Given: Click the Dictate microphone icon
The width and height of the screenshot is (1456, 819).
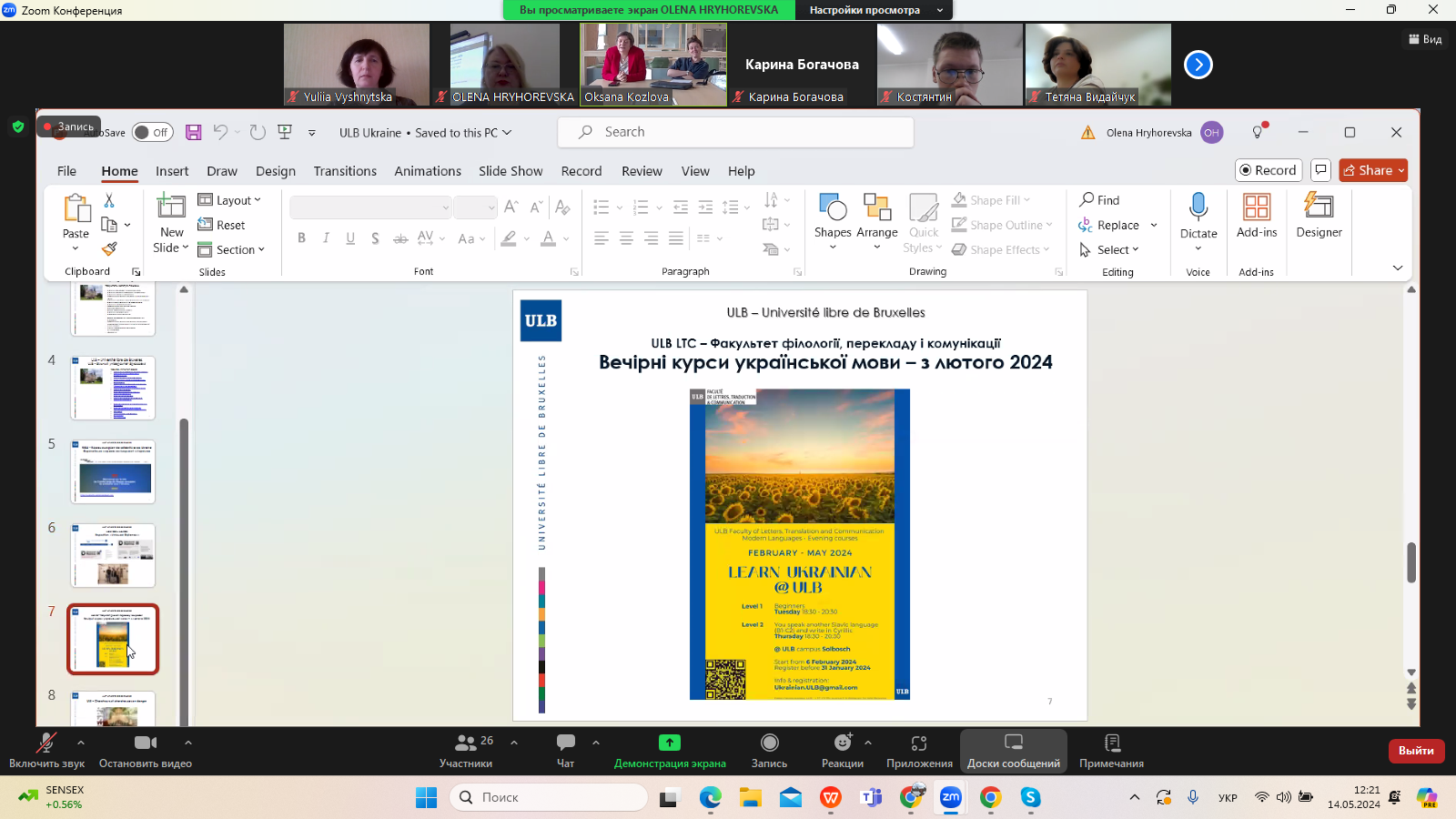Looking at the screenshot, I should 1198,207.
